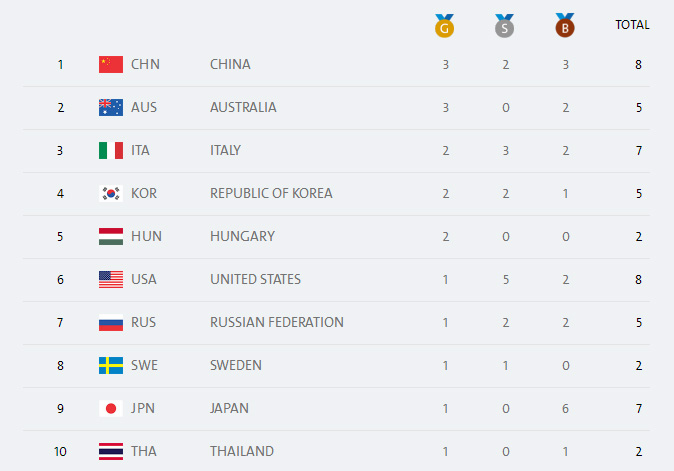Click the Japan flag icon
This screenshot has height=471, width=674.
[111, 408]
